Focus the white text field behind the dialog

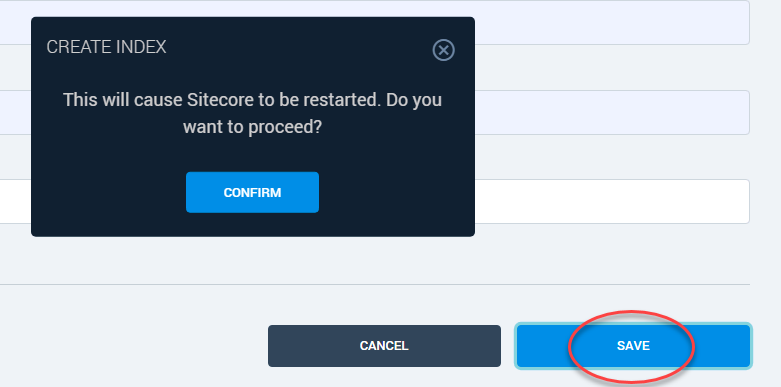[x=612, y=201]
